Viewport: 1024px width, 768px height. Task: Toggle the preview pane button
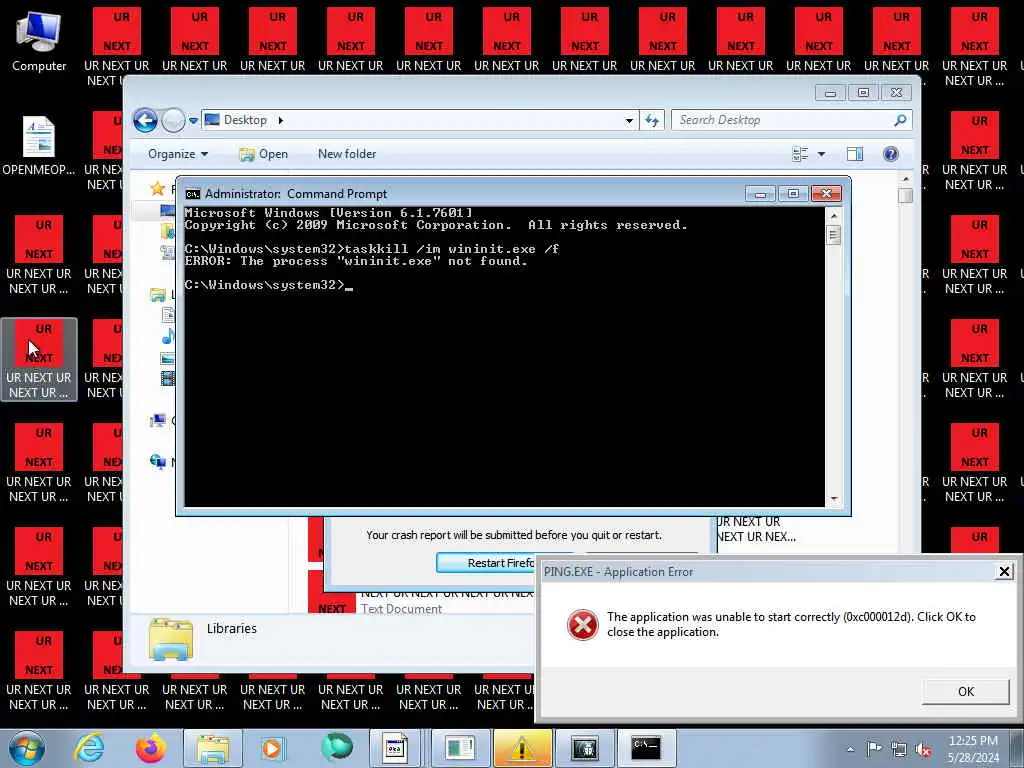(855, 154)
